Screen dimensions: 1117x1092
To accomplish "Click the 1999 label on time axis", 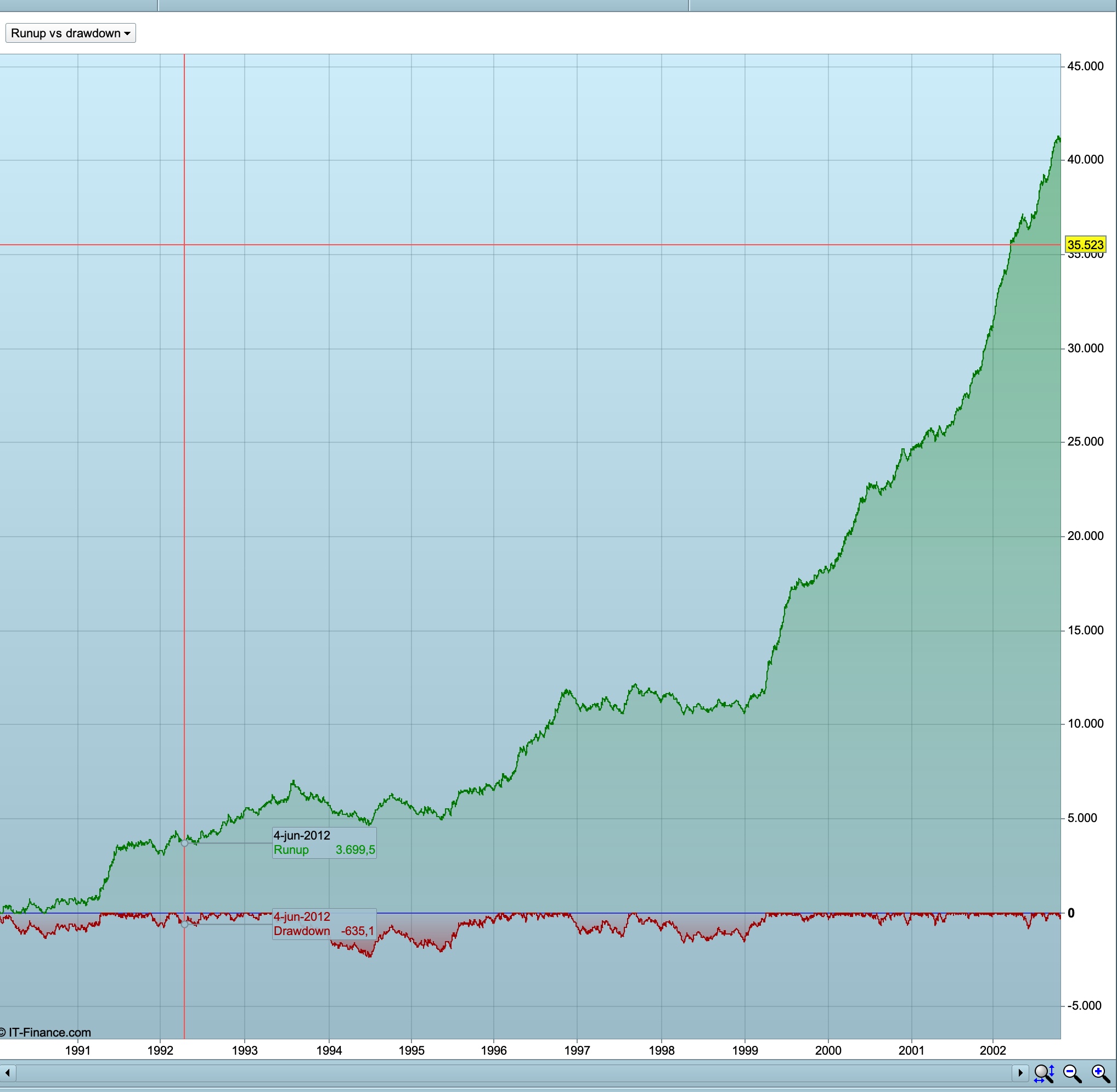I will click(745, 1050).
